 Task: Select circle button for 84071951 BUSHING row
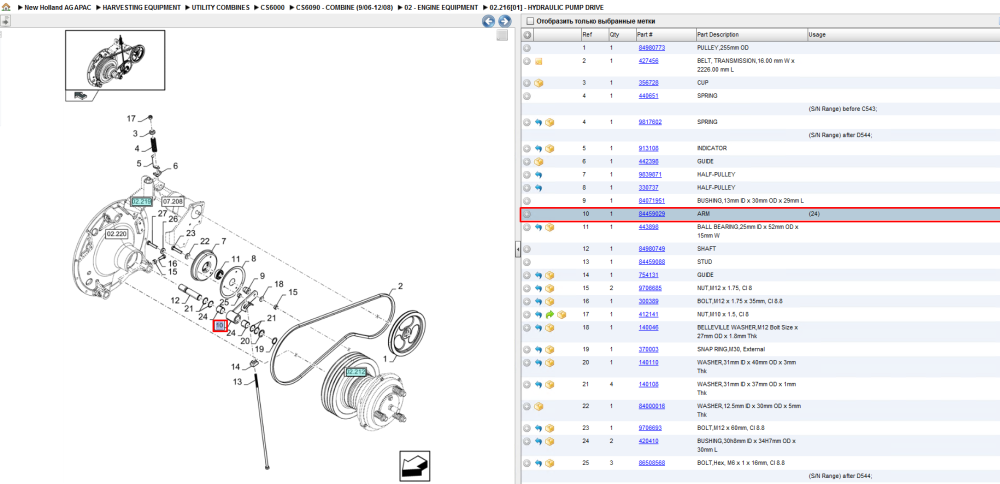(527, 201)
